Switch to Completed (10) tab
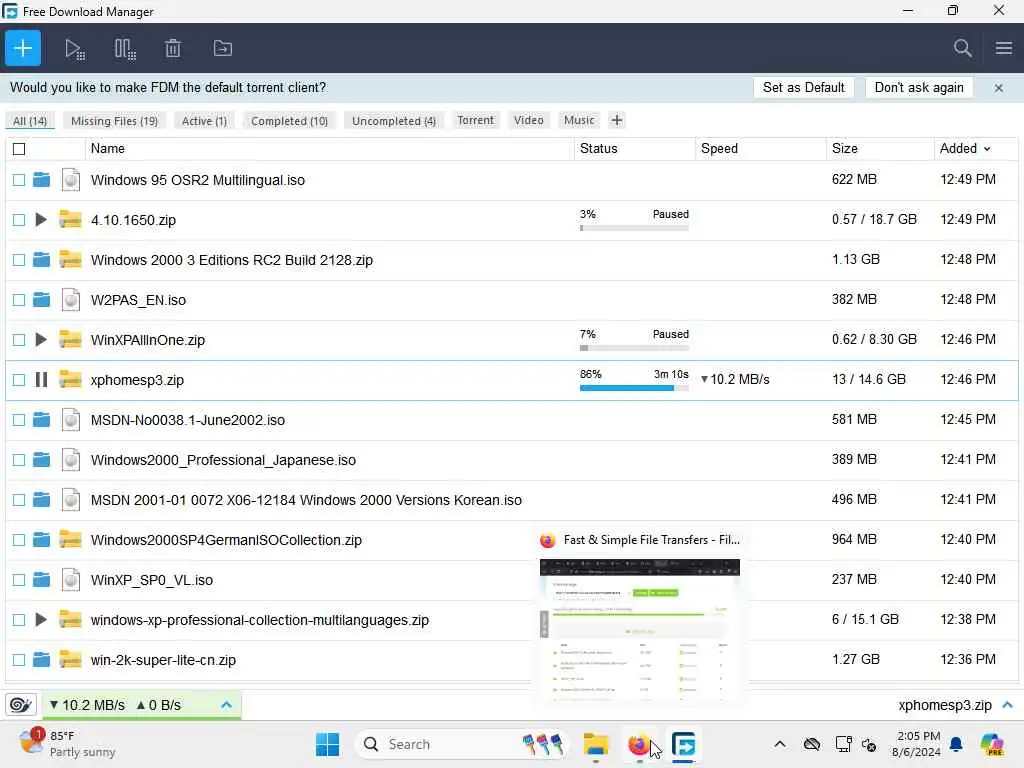Viewport: 1024px width, 768px height. coord(289,121)
